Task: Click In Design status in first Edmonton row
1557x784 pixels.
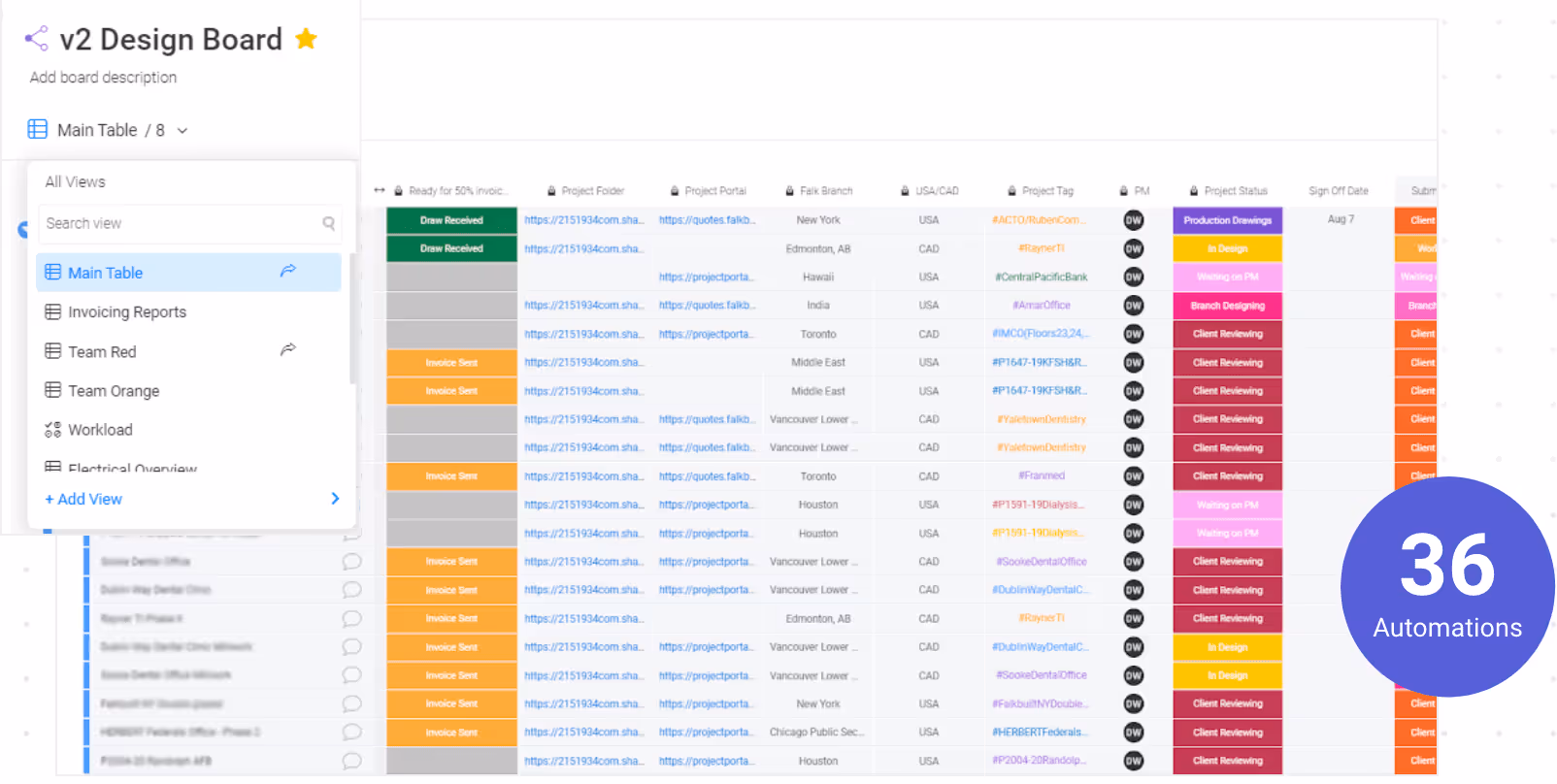Action: click(1227, 248)
